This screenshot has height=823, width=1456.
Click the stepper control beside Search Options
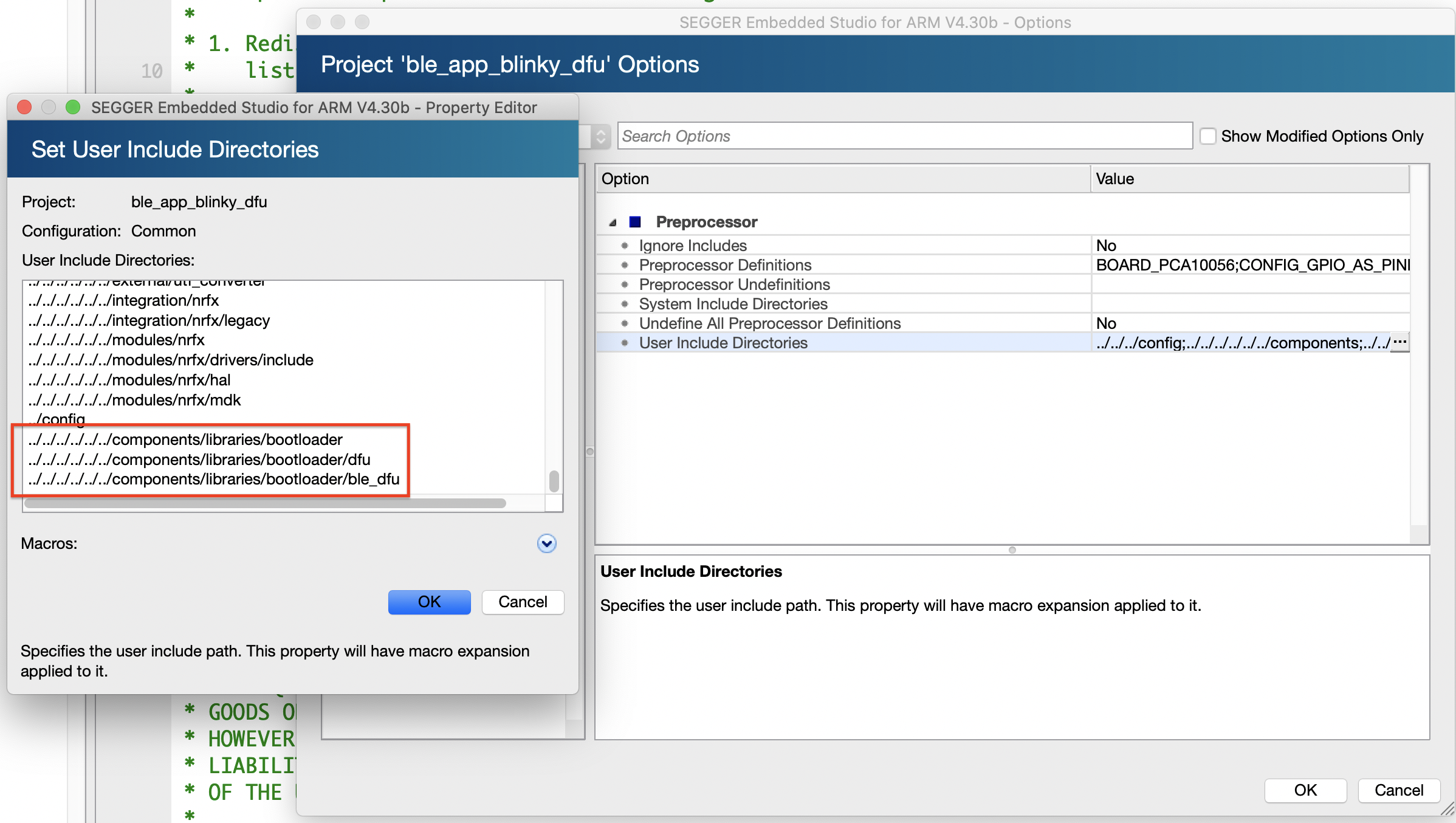click(x=600, y=136)
